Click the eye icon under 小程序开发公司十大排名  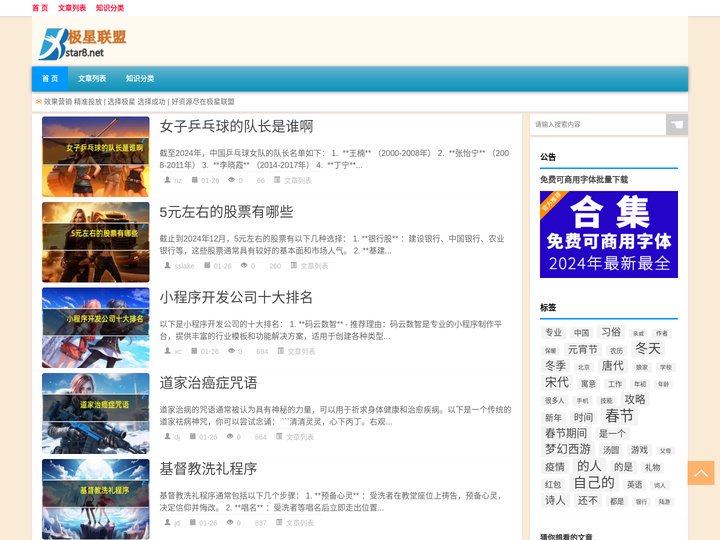click(231, 351)
